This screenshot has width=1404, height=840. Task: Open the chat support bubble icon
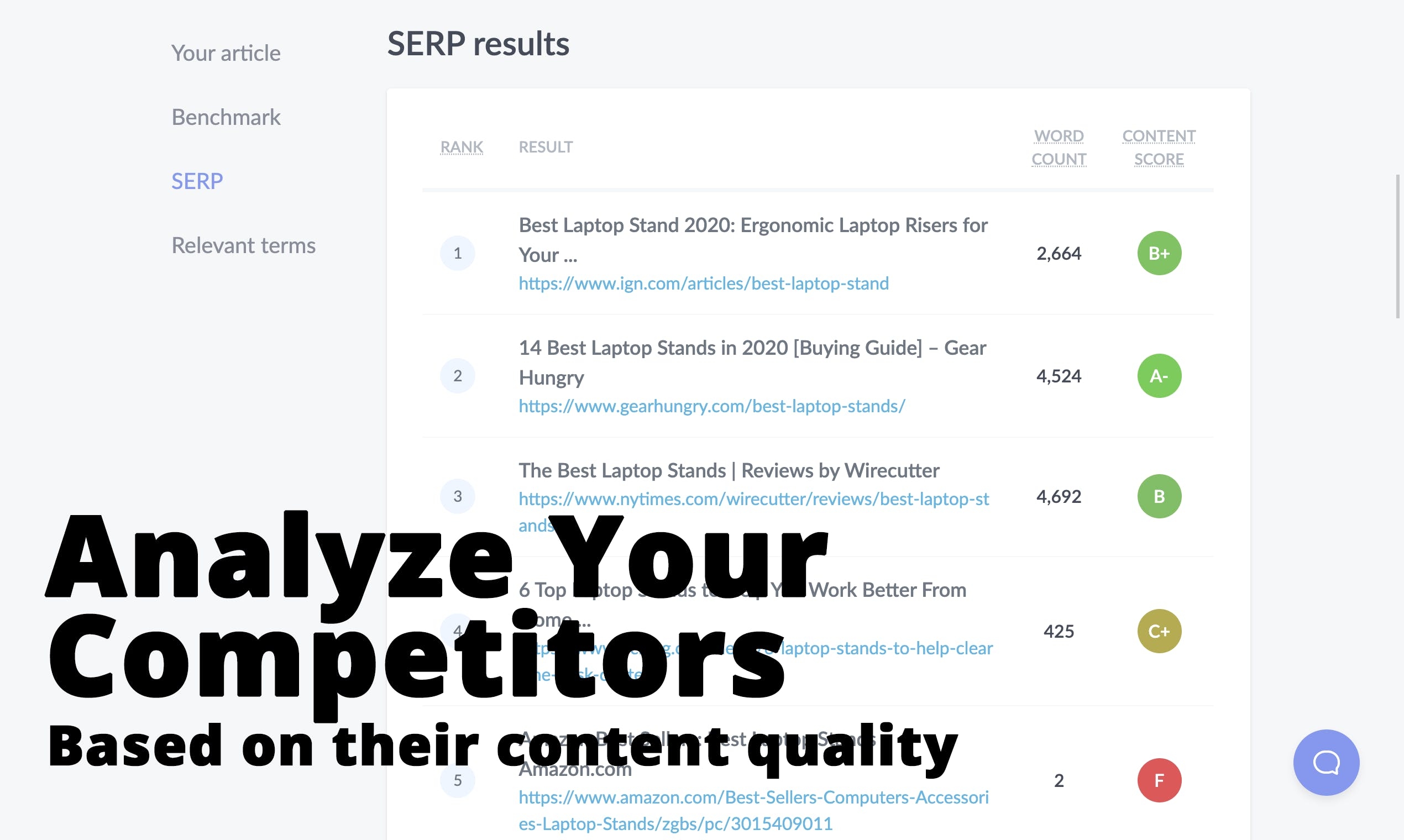click(x=1326, y=763)
